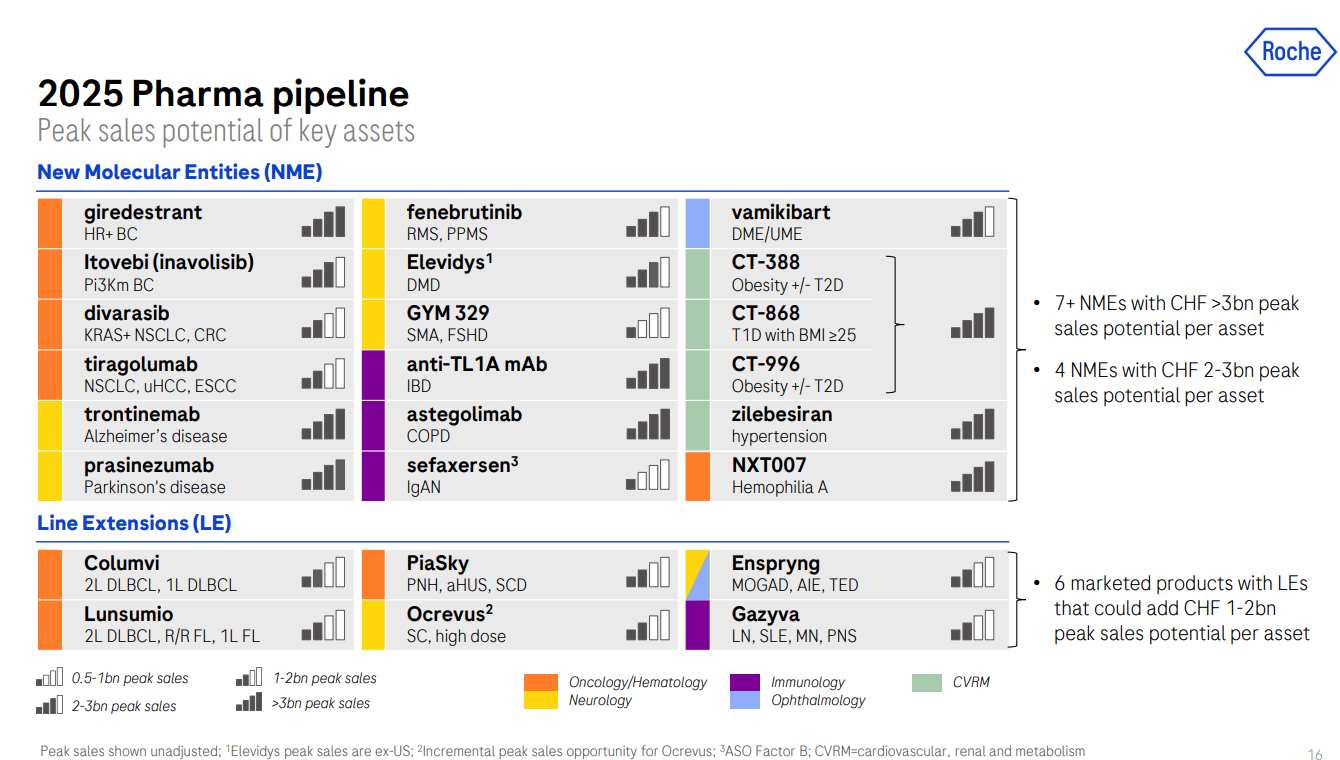The height and width of the screenshot is (760, 1340).
Task: Click the >3bn peak sales legend icon
Action: 250,702
